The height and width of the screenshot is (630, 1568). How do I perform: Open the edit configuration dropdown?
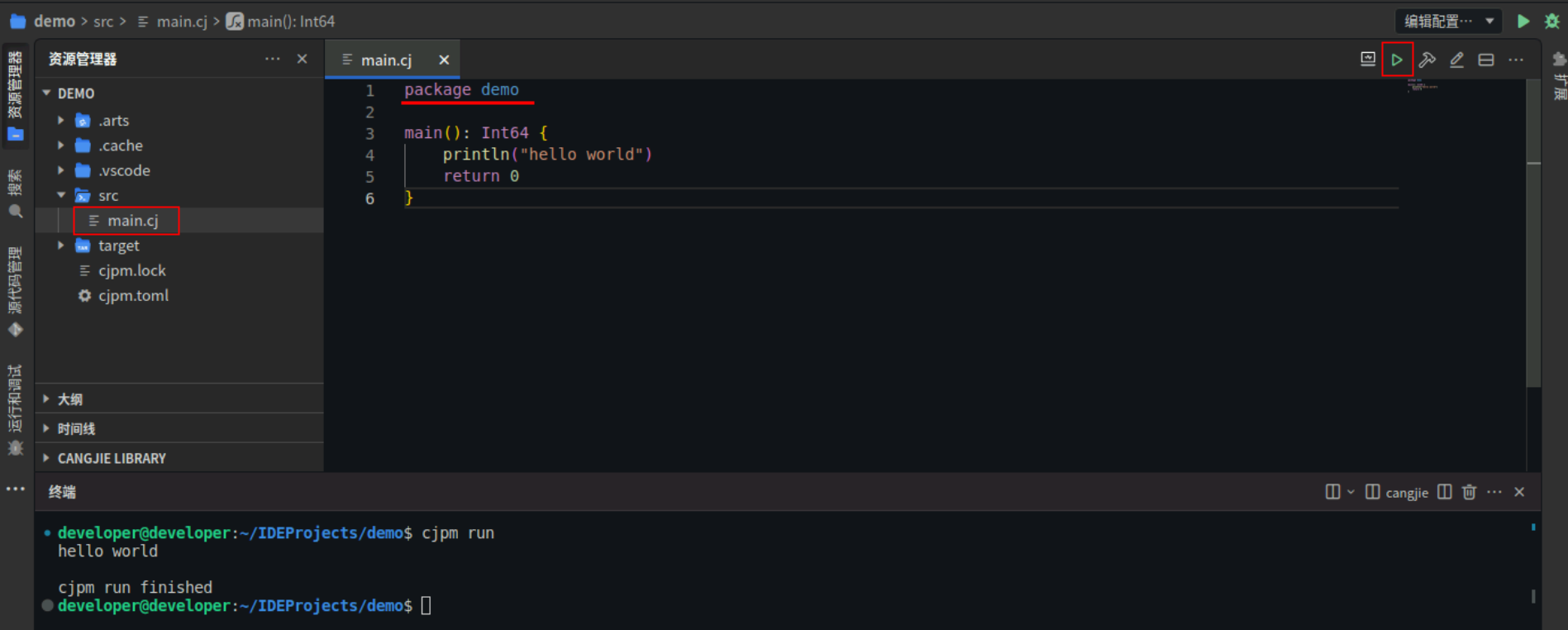point(1448,21)
